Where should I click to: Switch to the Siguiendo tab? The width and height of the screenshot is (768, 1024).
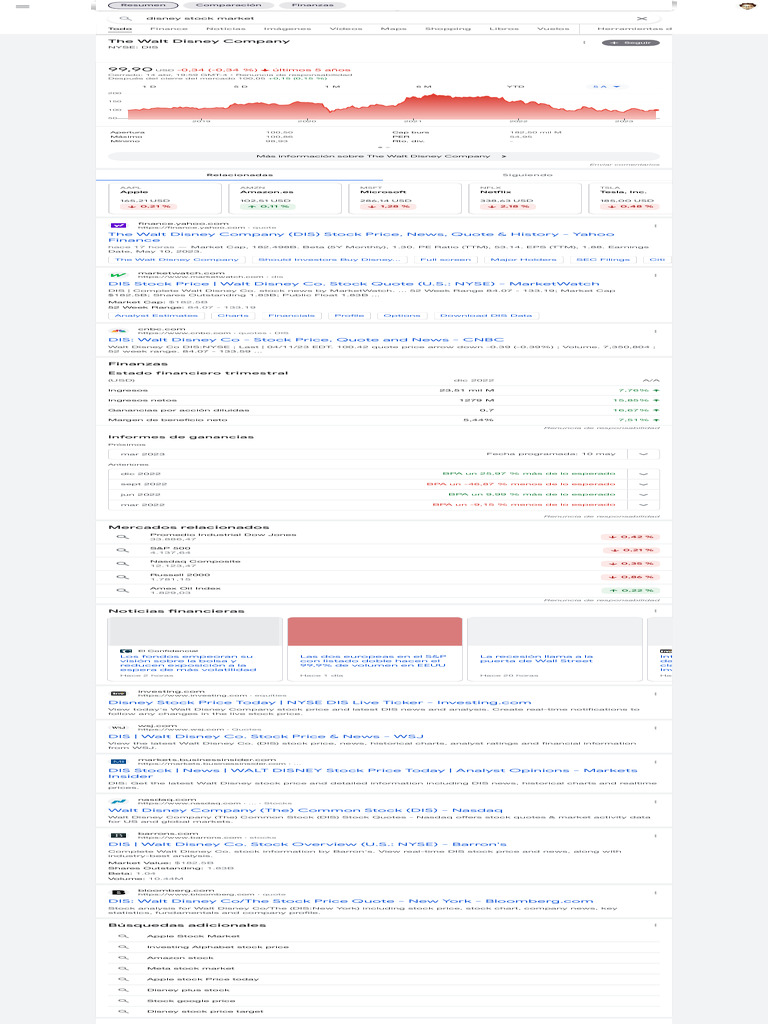[528, 175]
